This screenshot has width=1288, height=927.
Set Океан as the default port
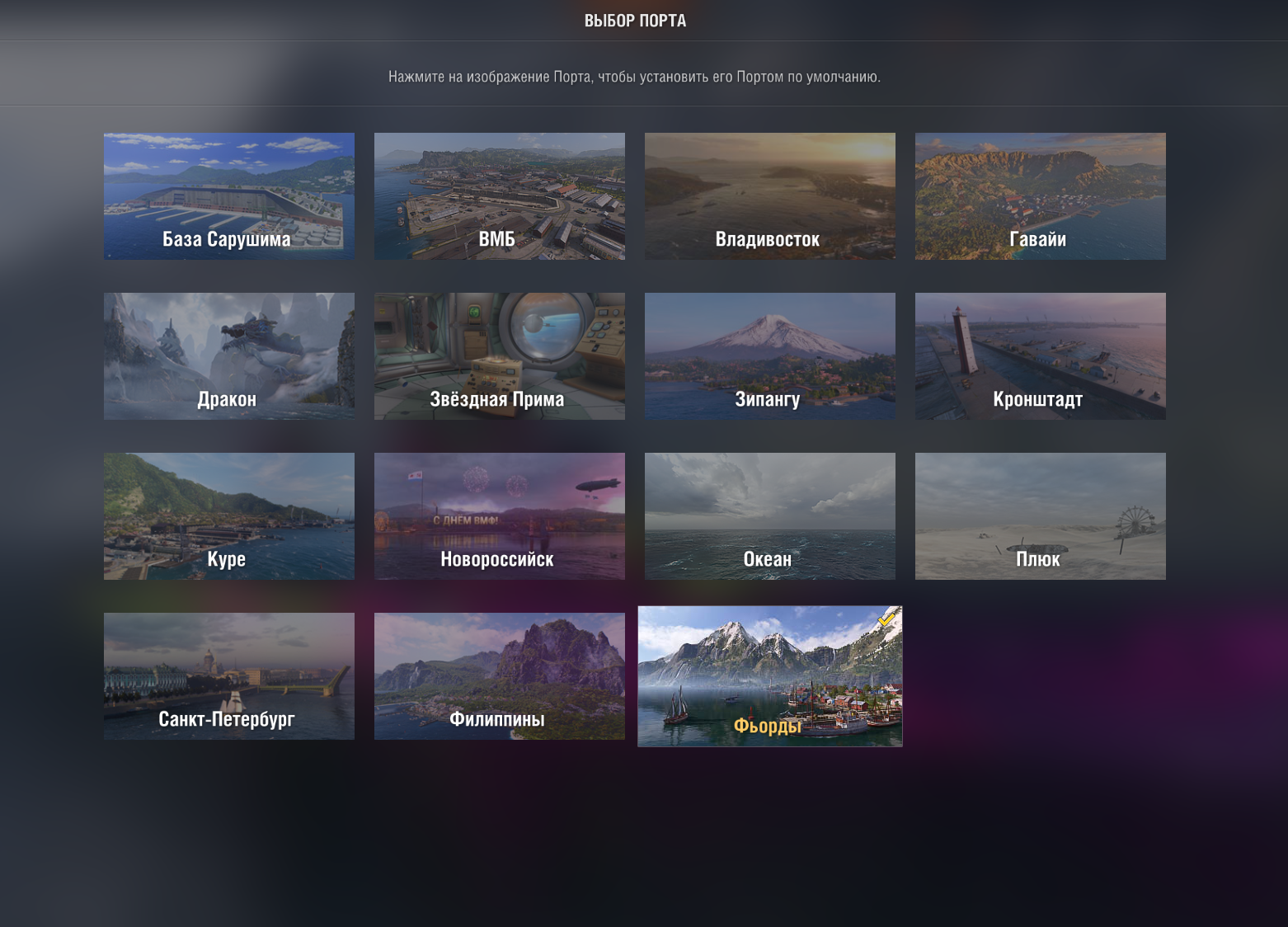(x=770, y=516)
